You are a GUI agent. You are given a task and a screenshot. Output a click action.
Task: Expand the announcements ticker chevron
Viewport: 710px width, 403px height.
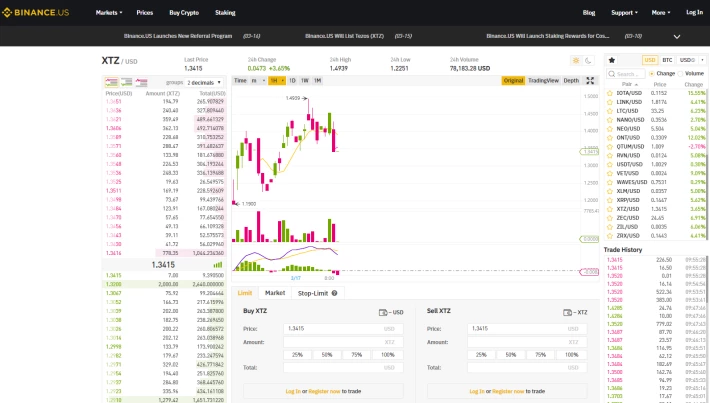(x=677, y=37)
